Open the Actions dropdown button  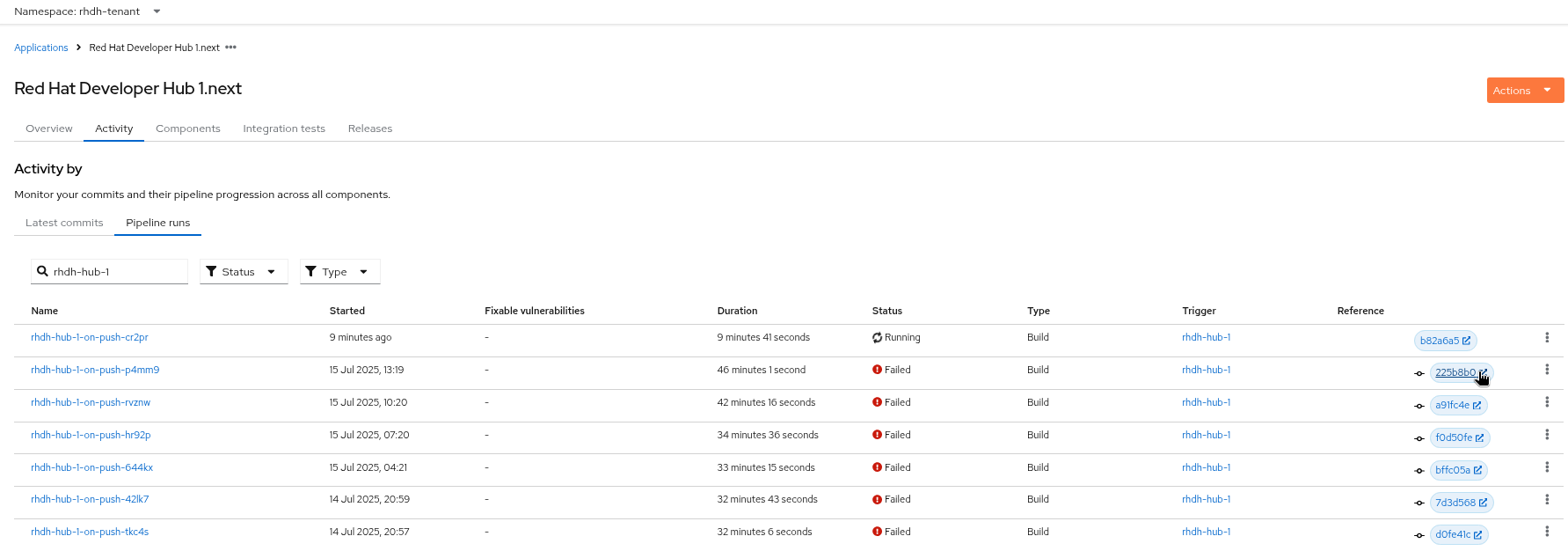coord(1524,91)
